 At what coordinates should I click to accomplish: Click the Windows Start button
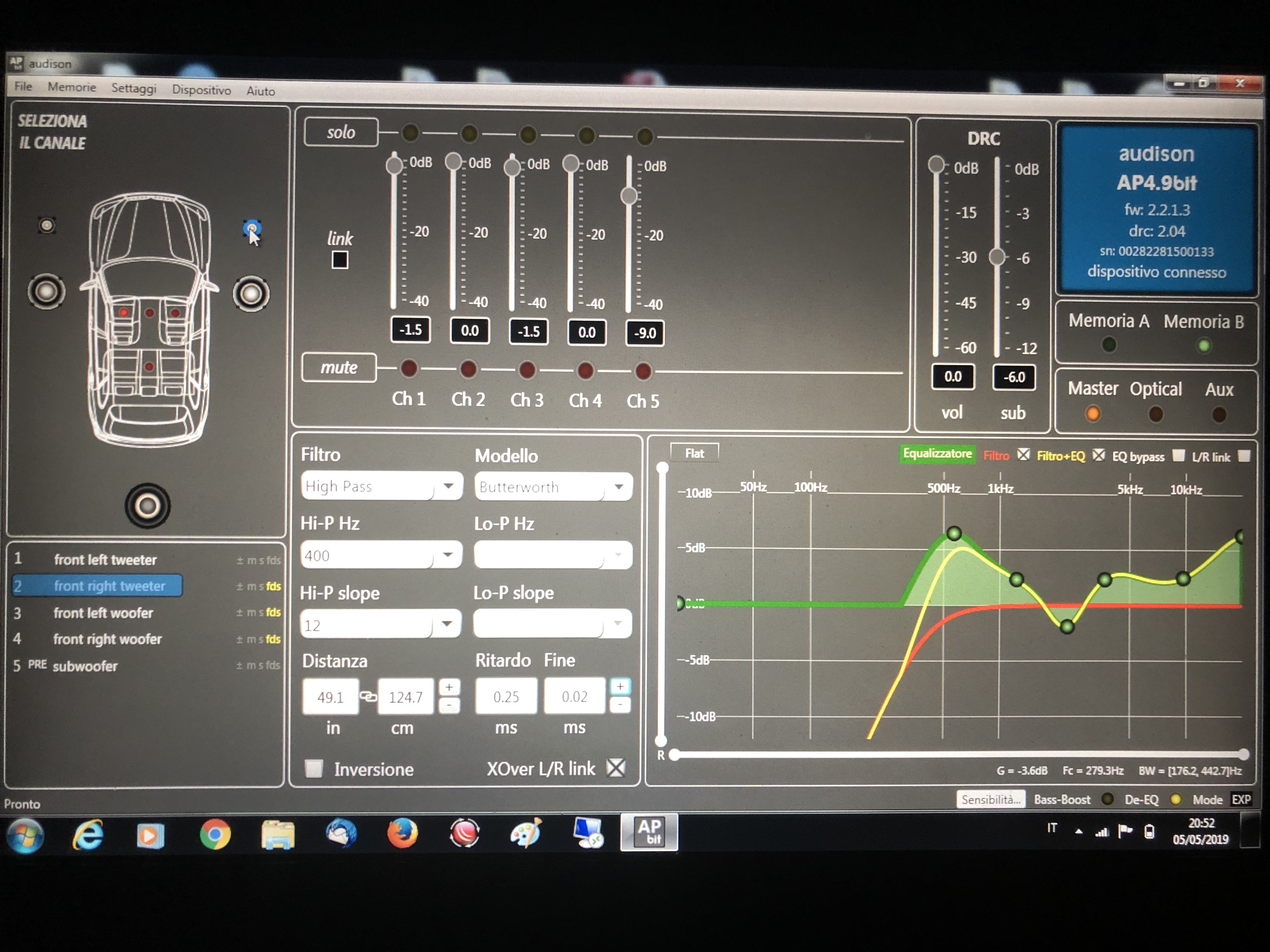point(24,835)
